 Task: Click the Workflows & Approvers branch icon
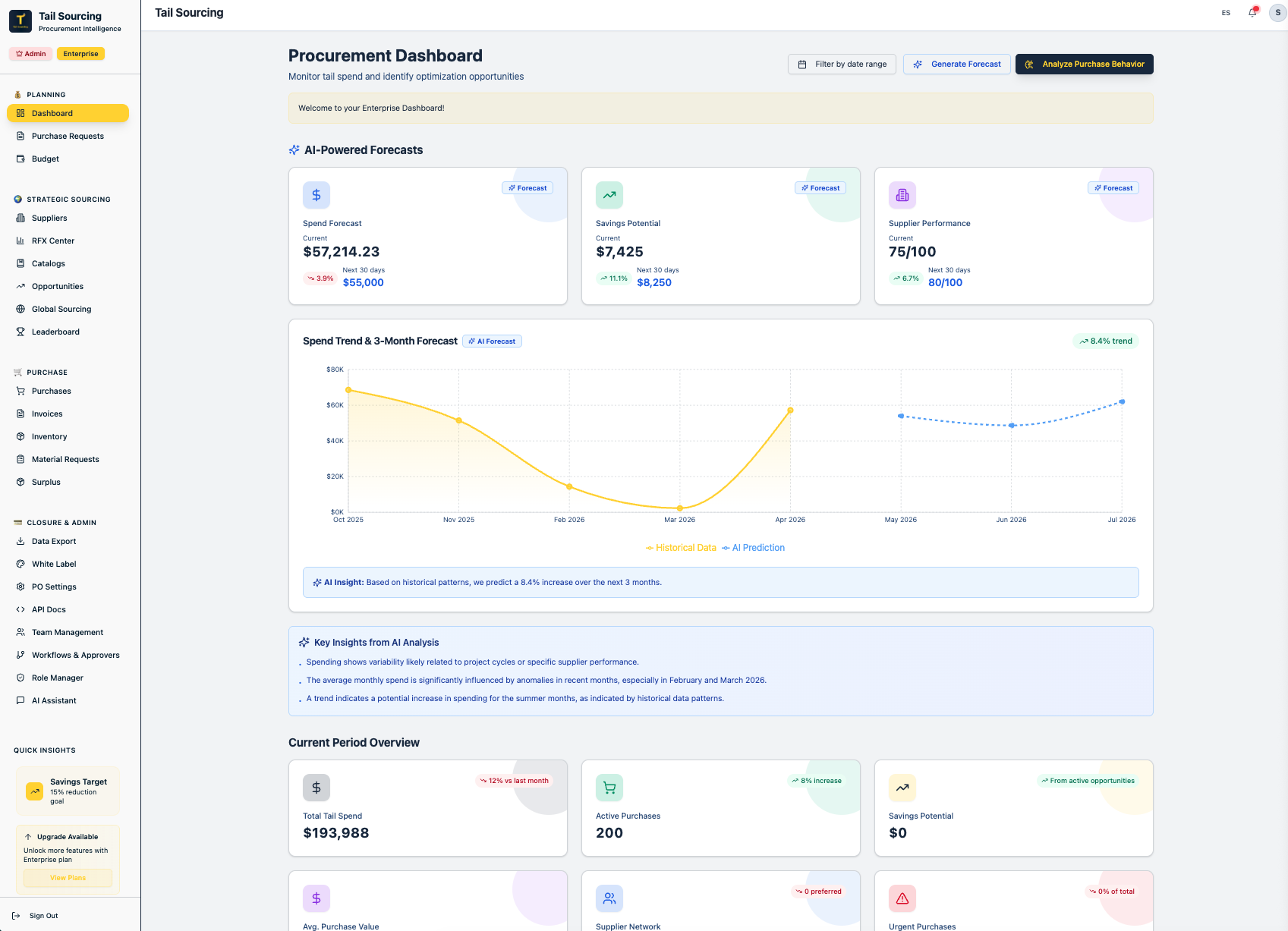(20, 655)
